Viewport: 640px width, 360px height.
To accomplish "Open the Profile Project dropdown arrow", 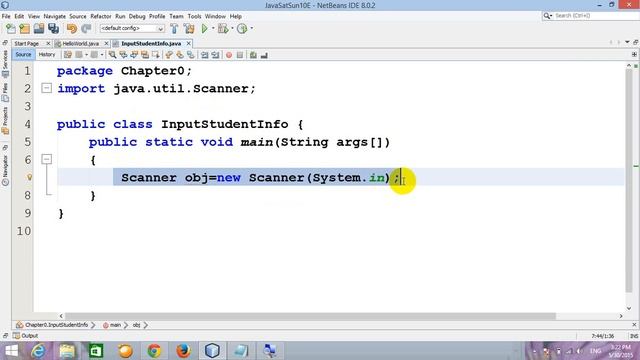I will point(251,29).
